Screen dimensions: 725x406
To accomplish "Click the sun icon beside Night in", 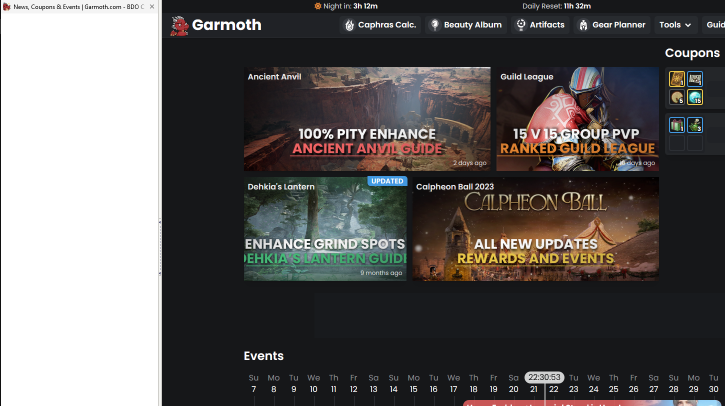I will (x=318, y=6).
